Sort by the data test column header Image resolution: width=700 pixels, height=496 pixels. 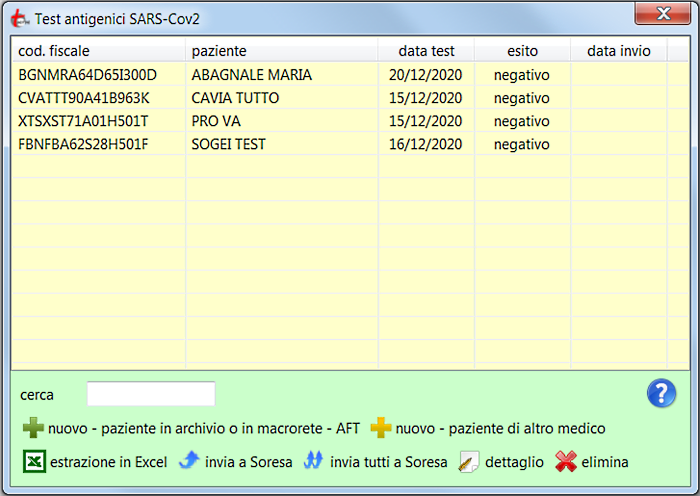tap(426, 50)
